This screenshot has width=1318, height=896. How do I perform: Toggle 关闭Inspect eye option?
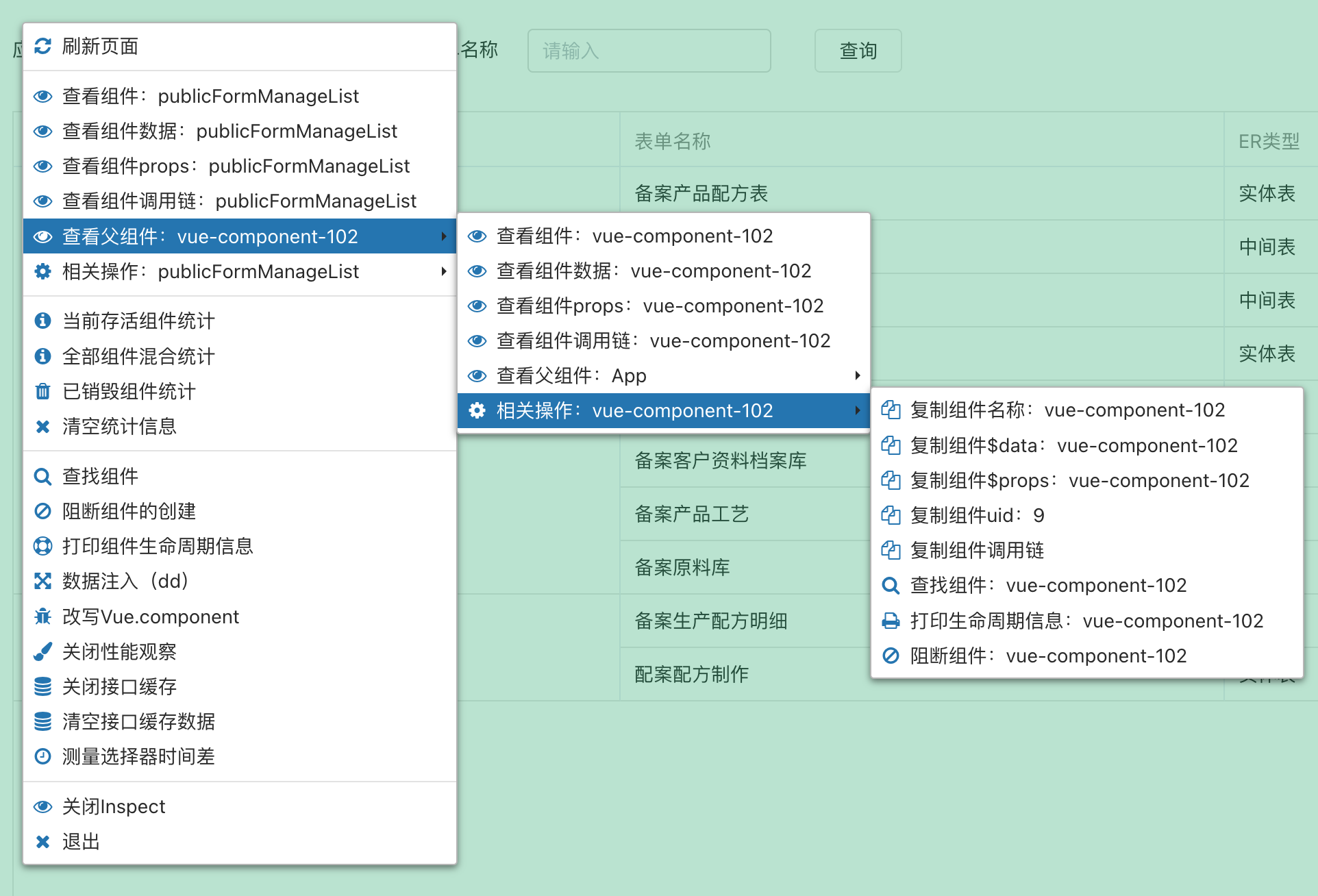(x=114, y=806)
